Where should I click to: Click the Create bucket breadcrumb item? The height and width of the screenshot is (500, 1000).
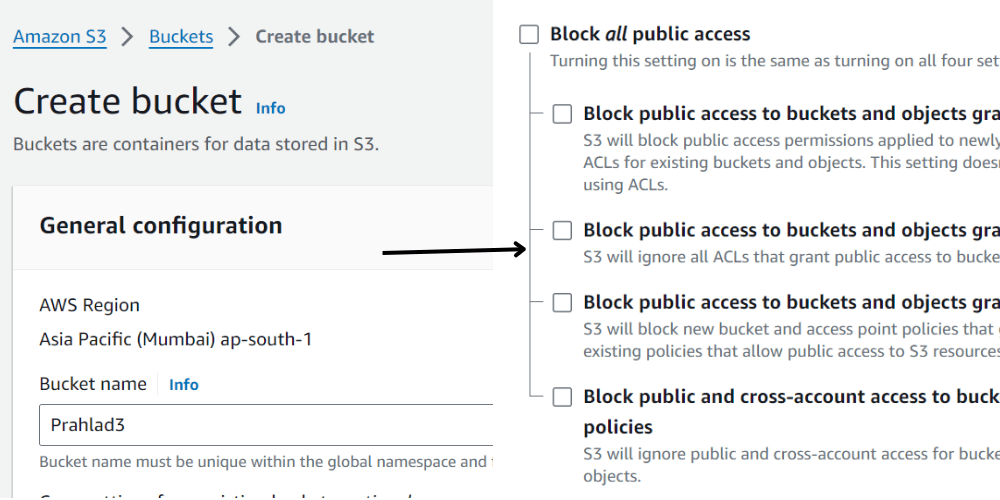pyautogui.click(x=314, y=37)
